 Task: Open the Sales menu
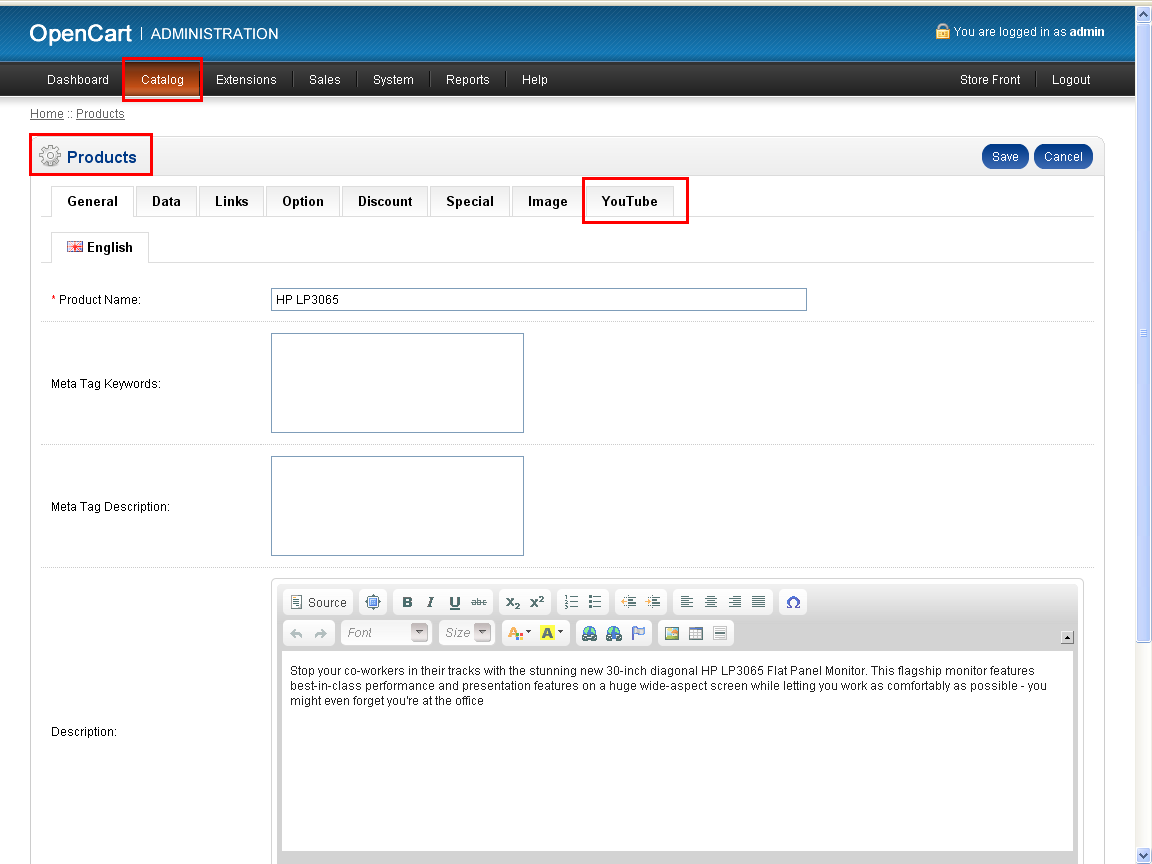[x=325, y=79]
